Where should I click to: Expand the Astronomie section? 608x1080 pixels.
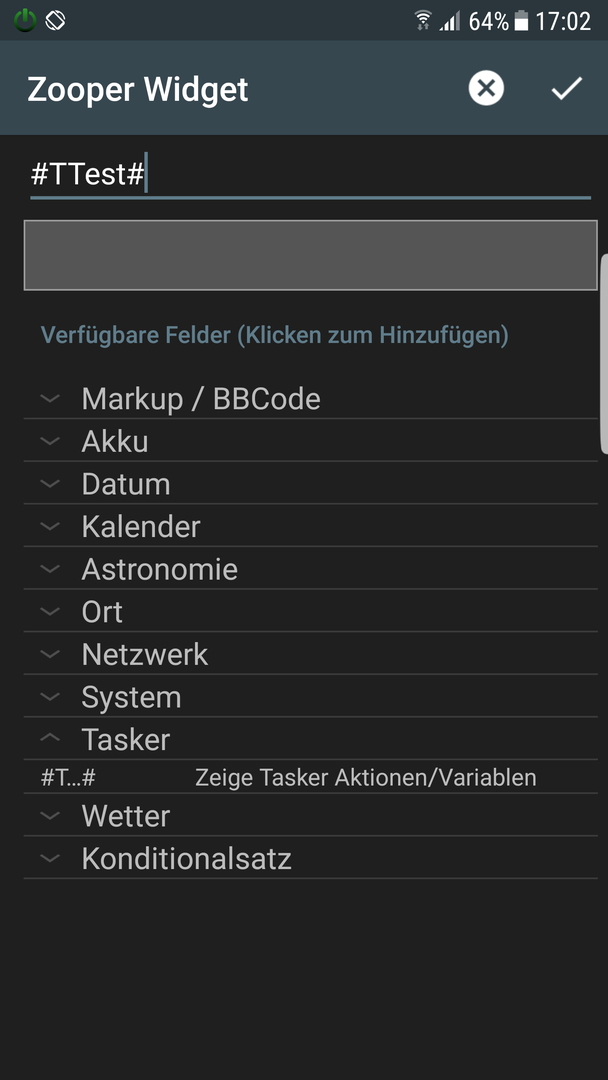(x=311, y=569)
